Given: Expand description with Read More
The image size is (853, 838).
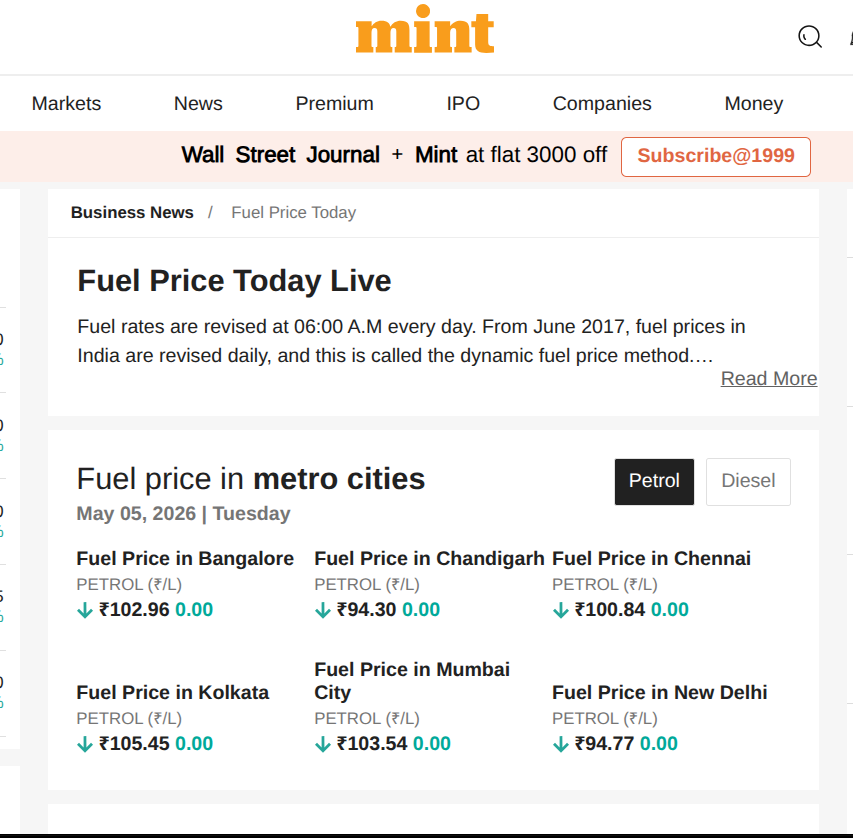Looking at the screenshot, I should pyautogui.click(x=769, y=378).
